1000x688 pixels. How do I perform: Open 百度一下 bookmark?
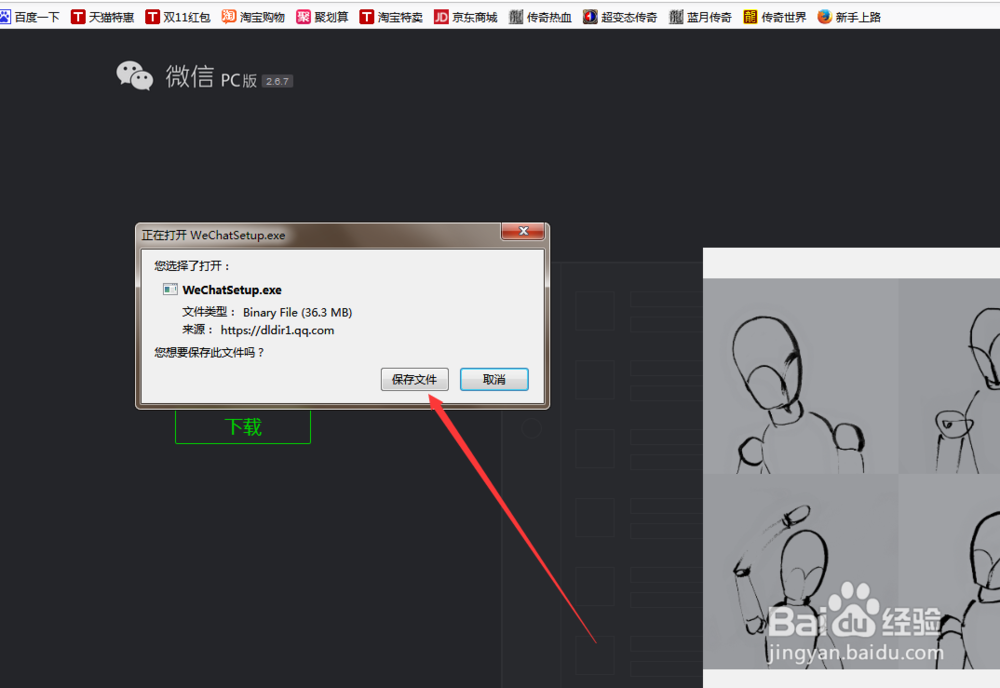coord(30,17)
